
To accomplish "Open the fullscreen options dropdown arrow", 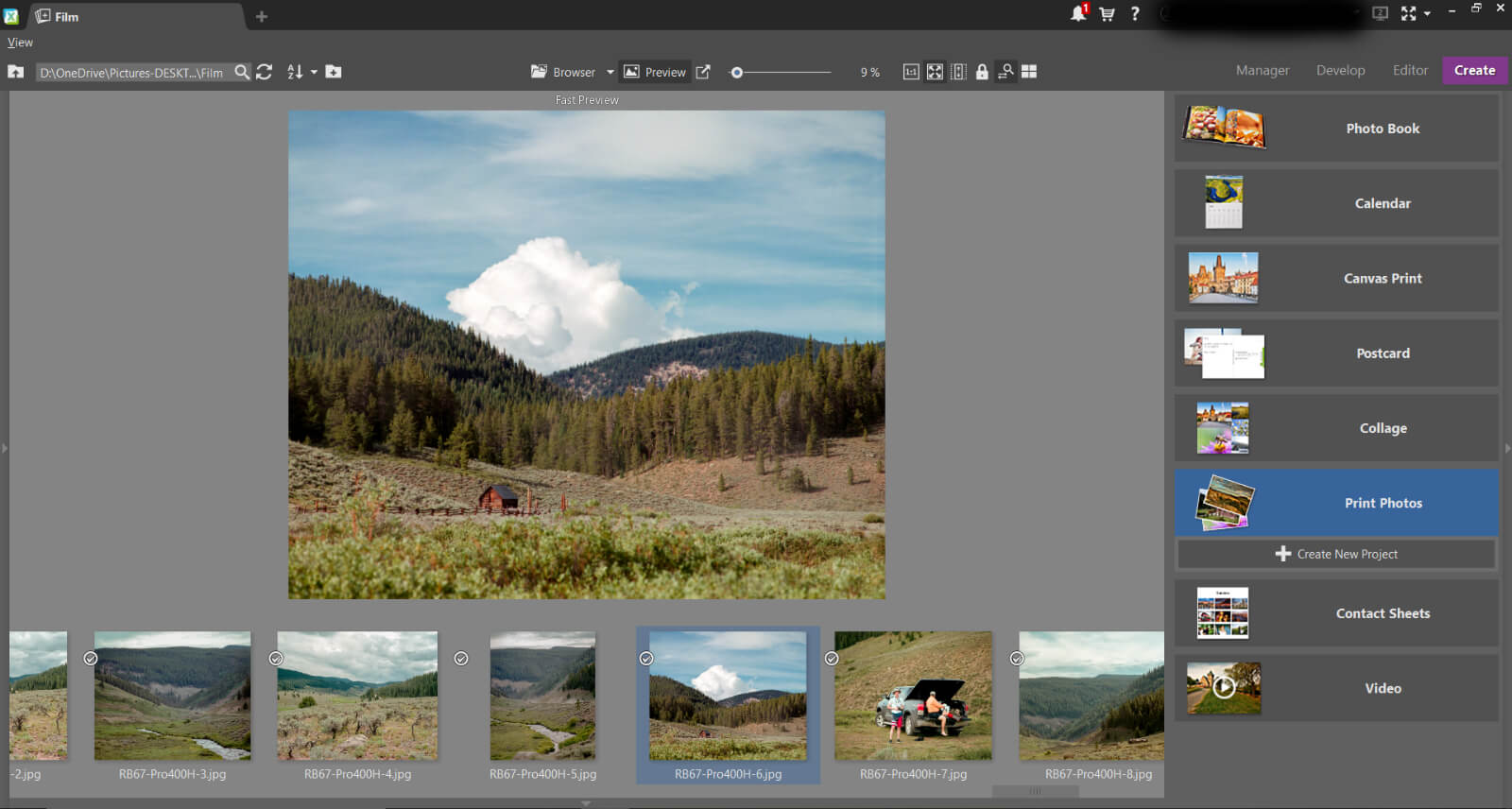I will pyautogui.click(x=1427, y=13).
